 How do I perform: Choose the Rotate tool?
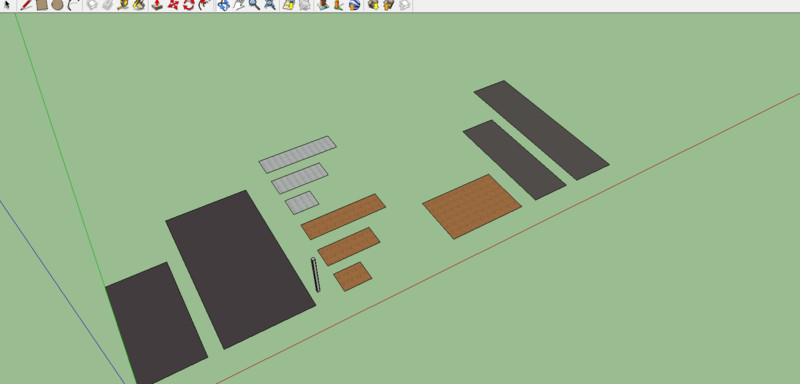[x=189, y=5]
